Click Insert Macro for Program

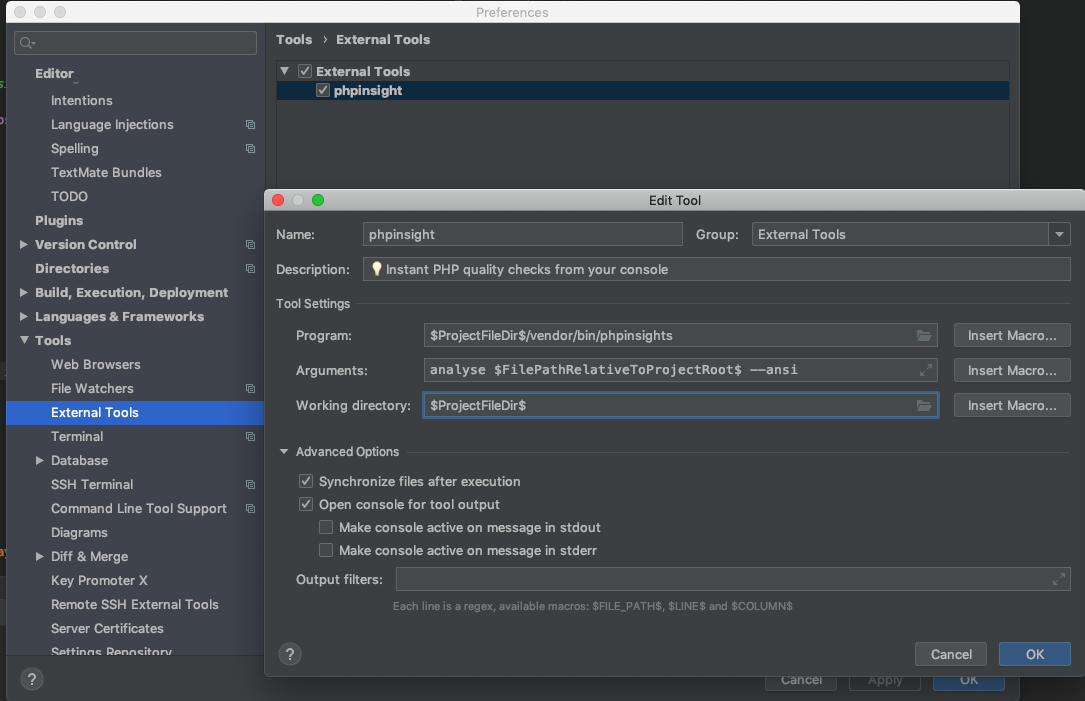pos(1012,336)
